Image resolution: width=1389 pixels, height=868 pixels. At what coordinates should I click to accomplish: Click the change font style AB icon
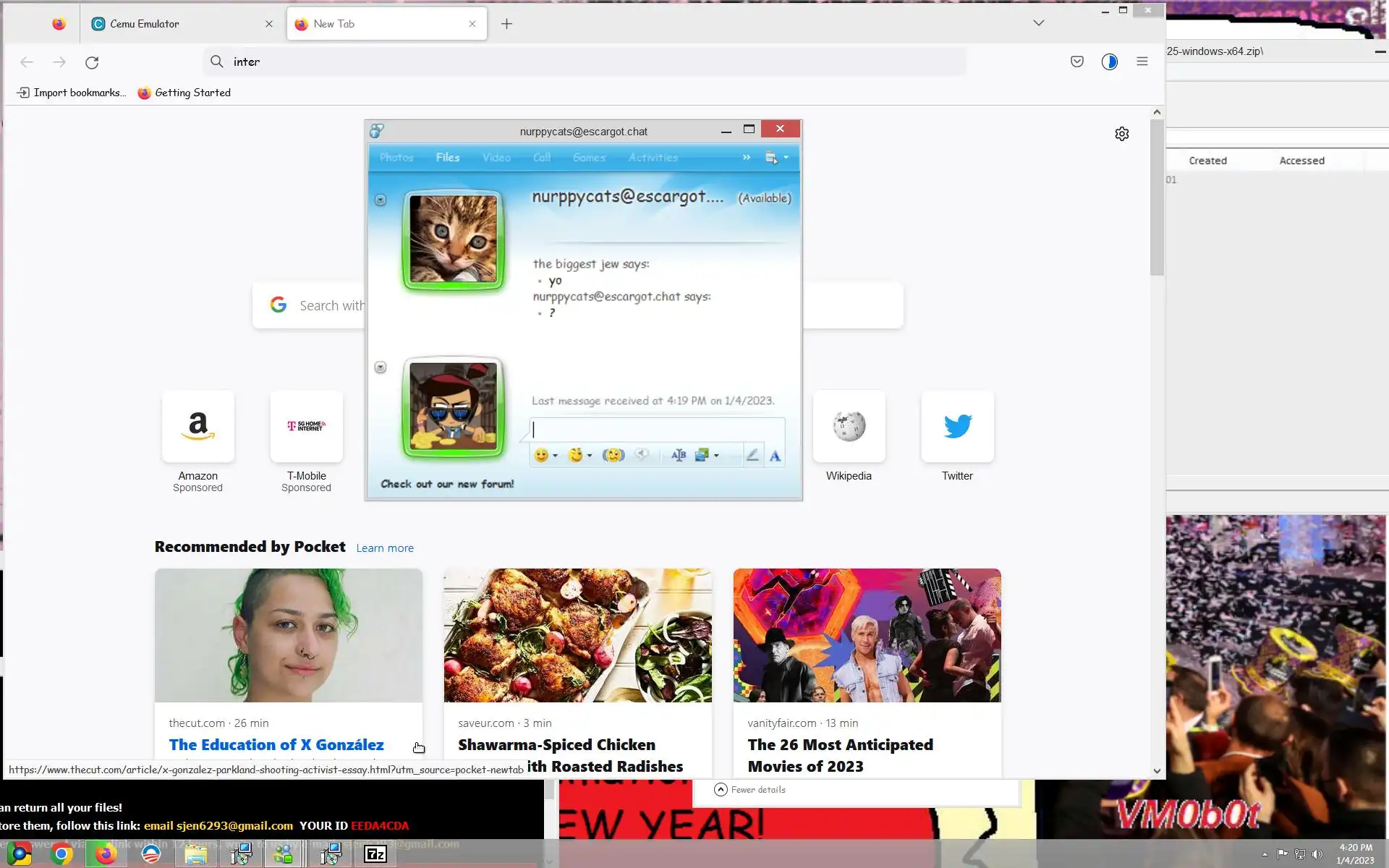click(678, 455)
